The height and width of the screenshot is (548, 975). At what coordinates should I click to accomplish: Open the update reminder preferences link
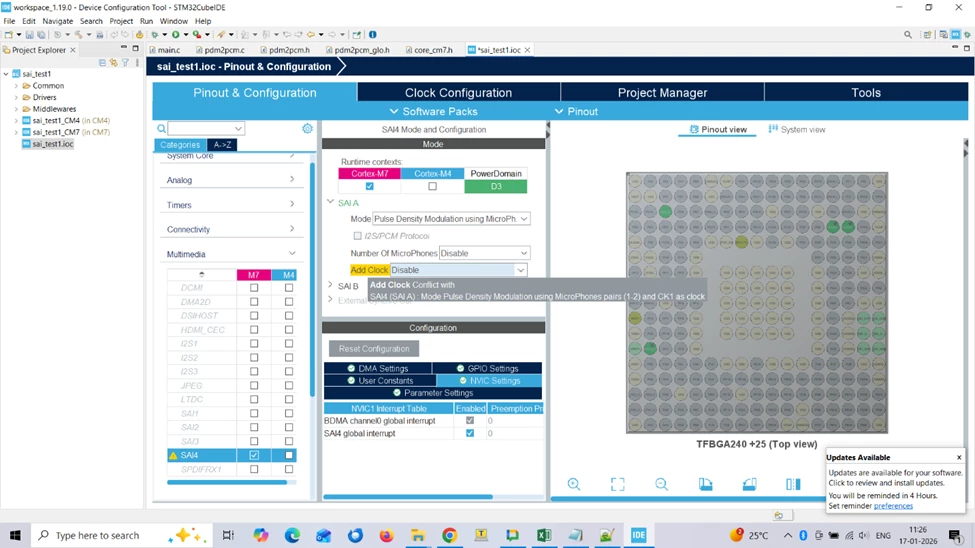[893, 506]
